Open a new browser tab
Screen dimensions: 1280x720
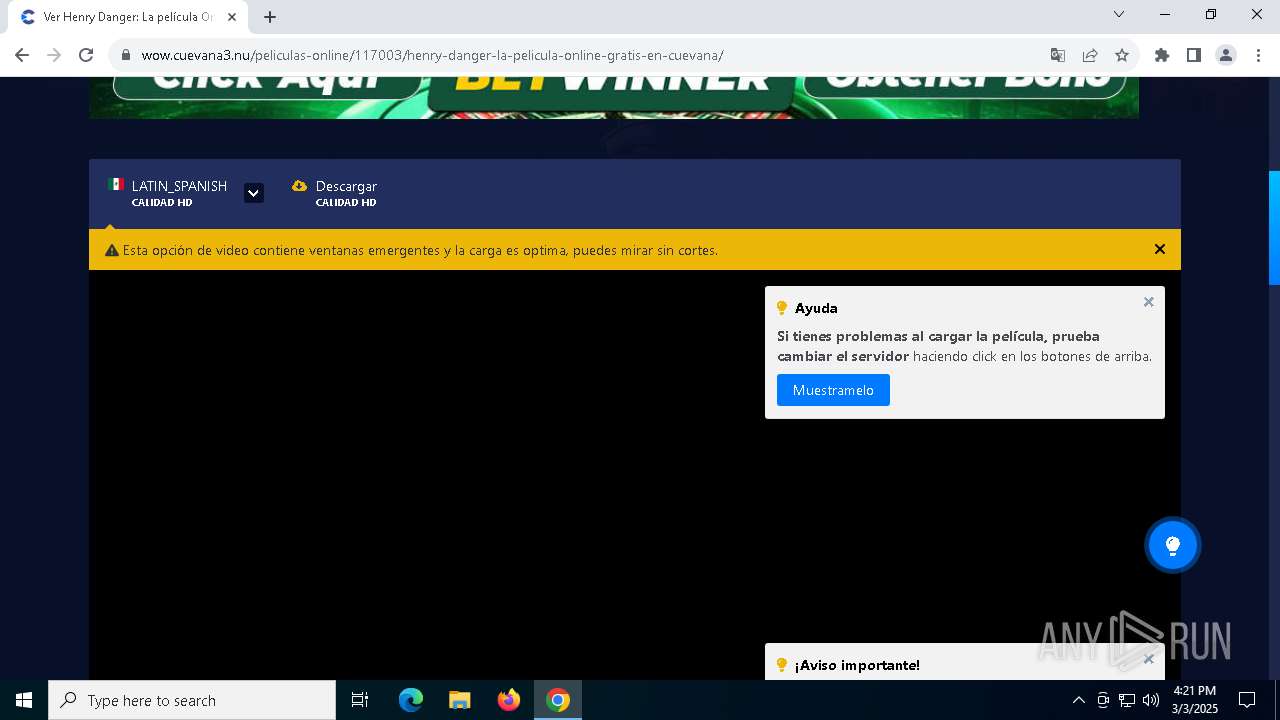pyautogui.click(x=270, y=17)
